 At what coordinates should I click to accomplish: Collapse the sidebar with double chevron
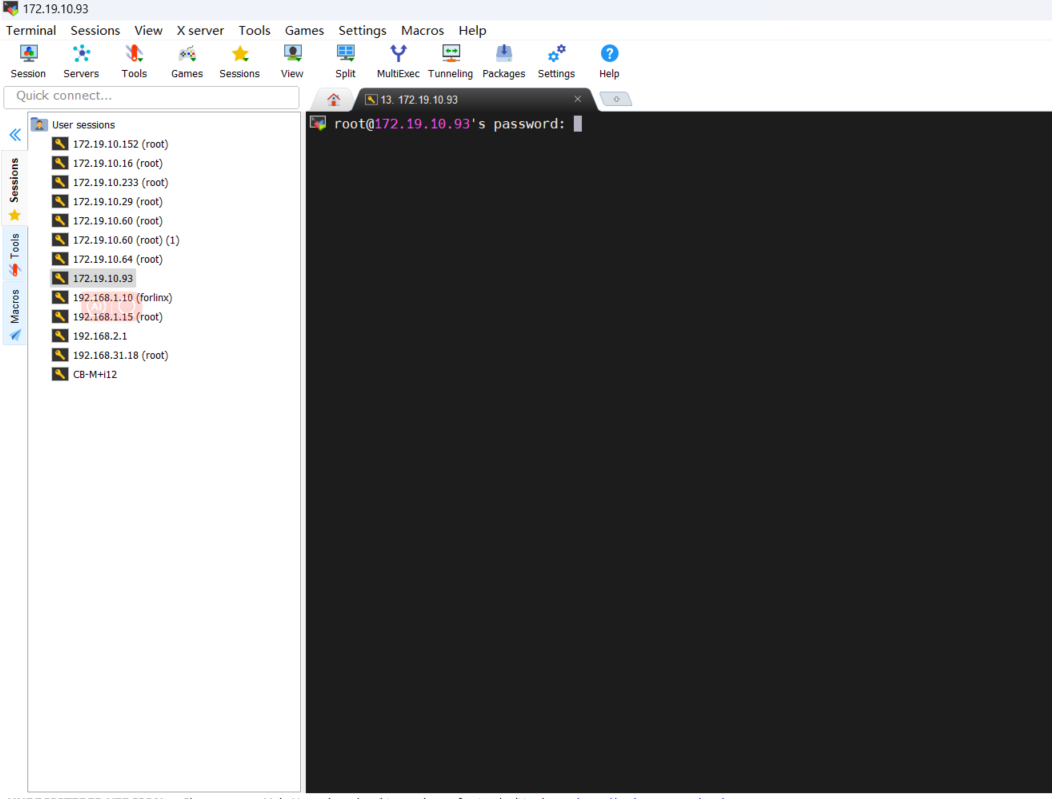pos(15,135)
